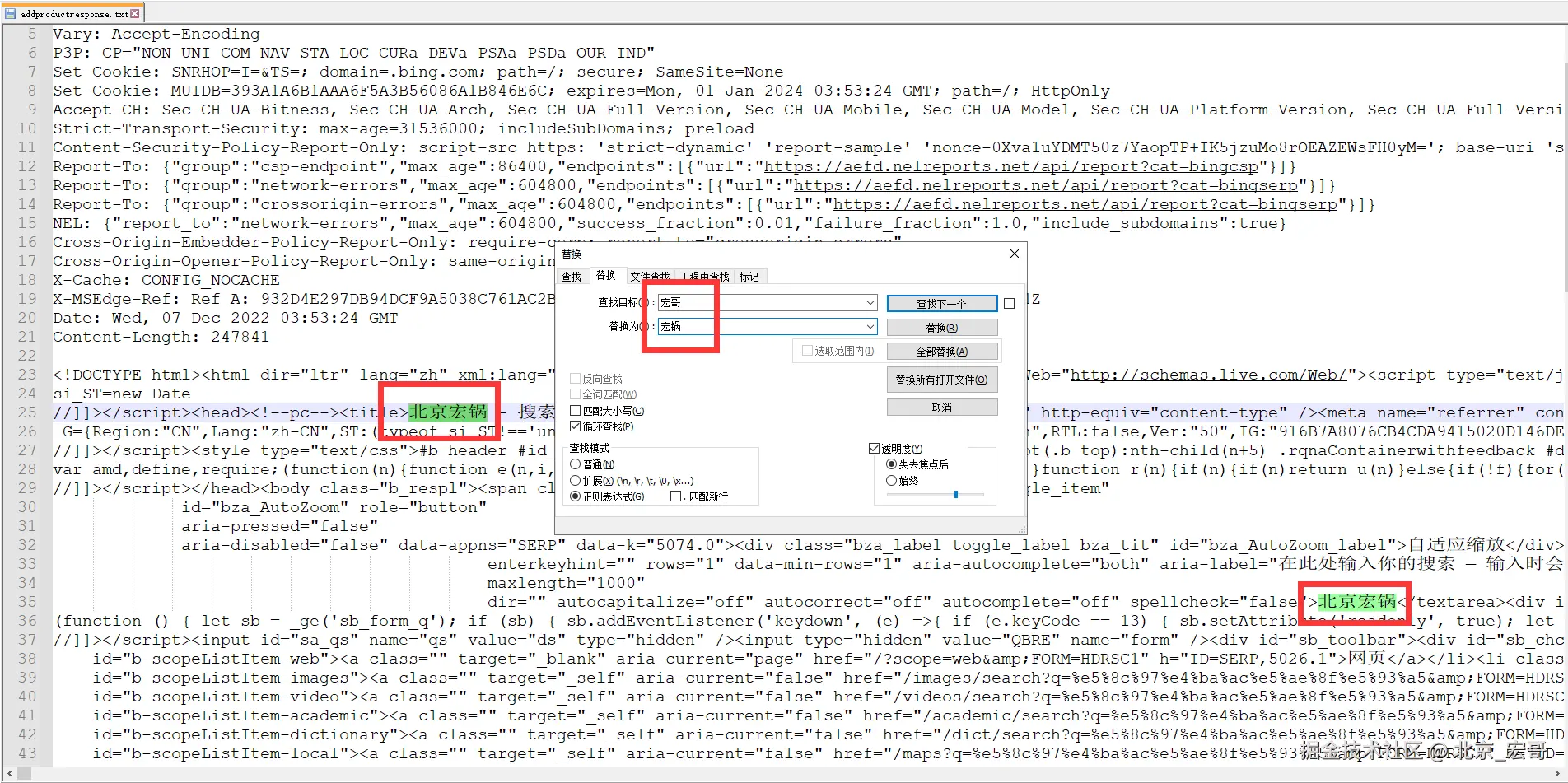This screenshot has height=783, width=1568.
Task: Select the addproductresponse.txt file tab
Action: [74, 13]
